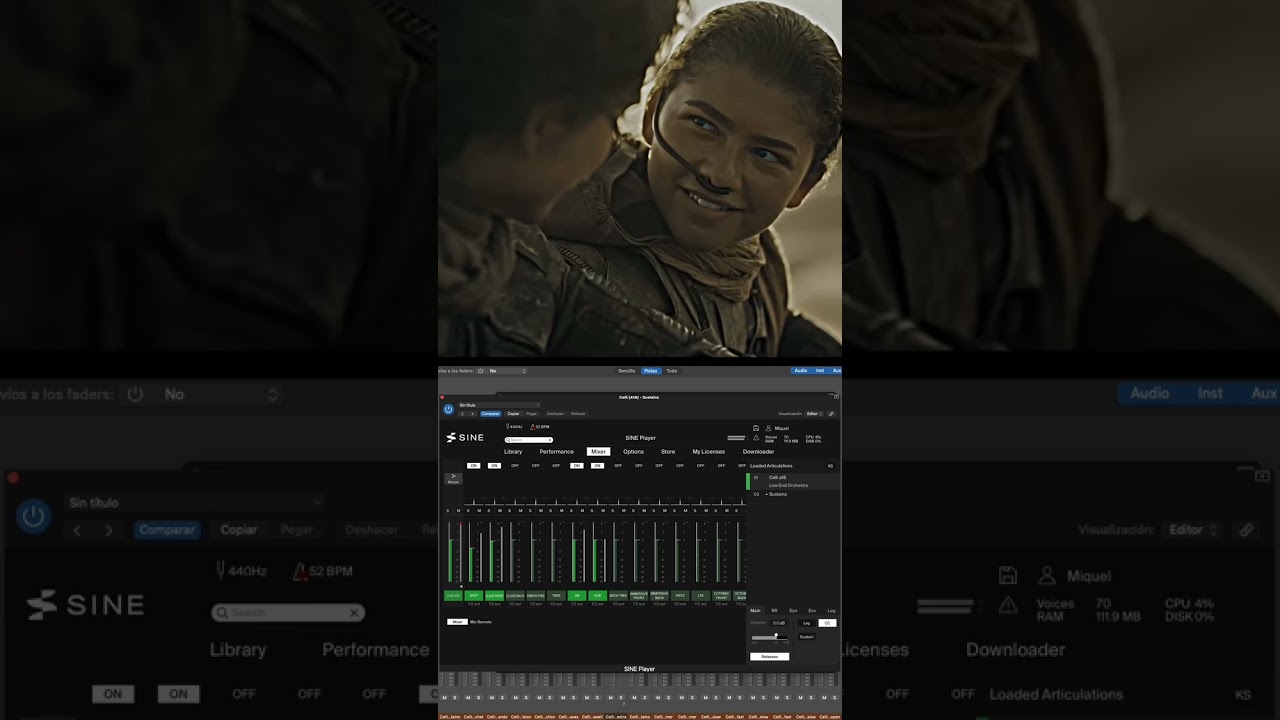
Task: Open the 1/2 out menu under SPOT
Action: coord(474,604)
